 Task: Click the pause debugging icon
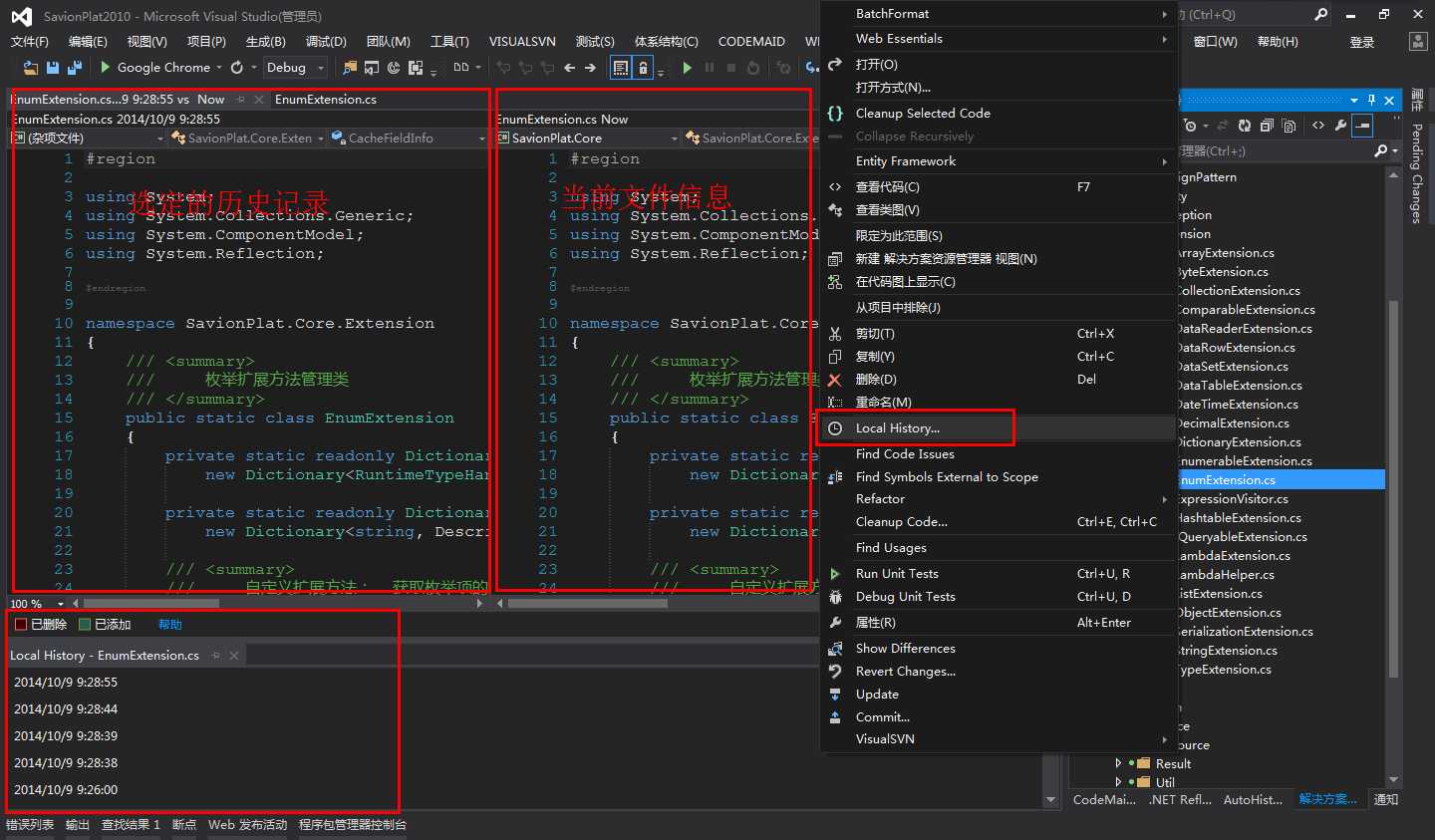pyautogui.click(x=710, y=68)
